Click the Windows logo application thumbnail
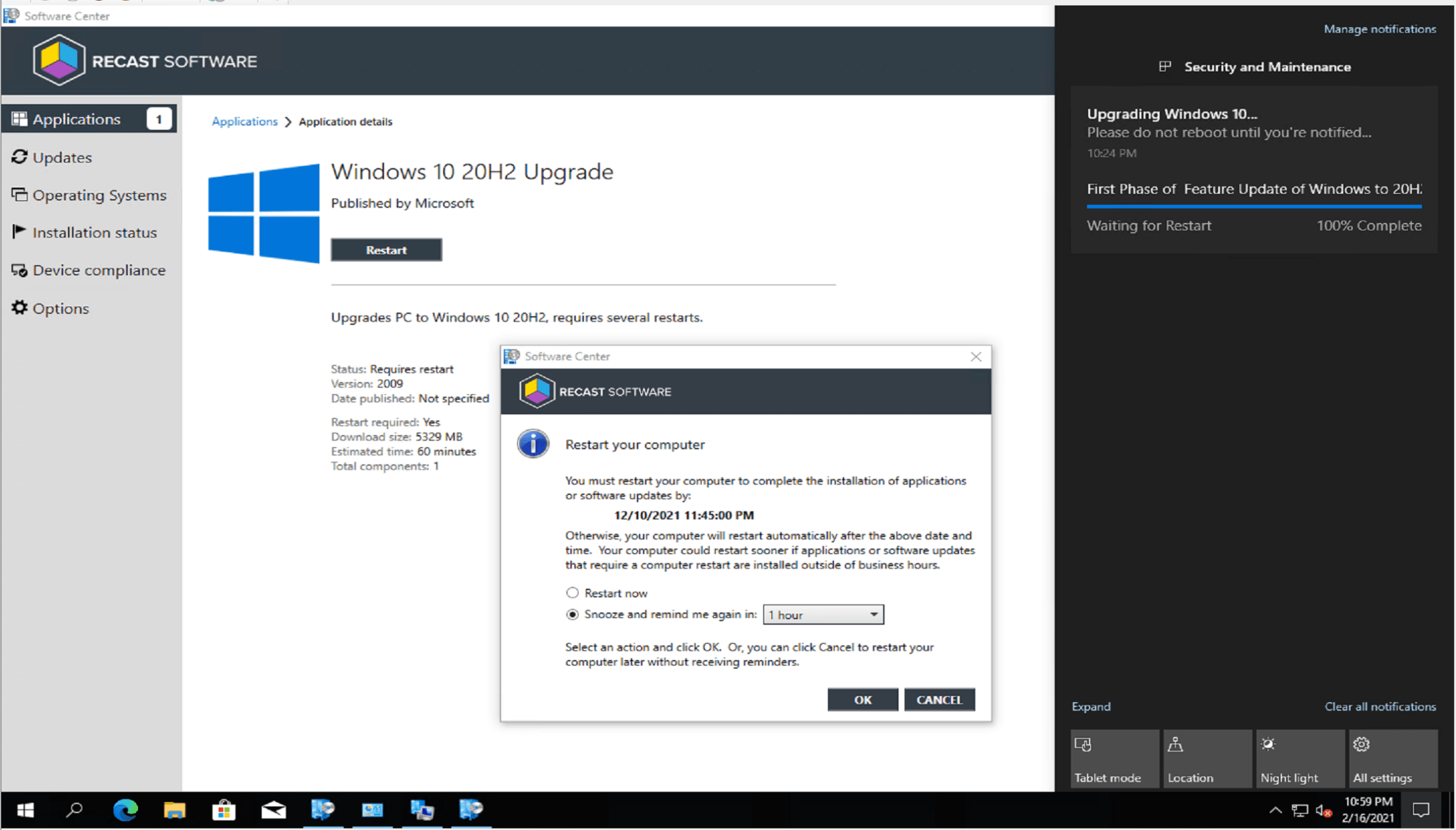Image resolution: width=1456 pixels, height=830 pixels. (264, 213)
